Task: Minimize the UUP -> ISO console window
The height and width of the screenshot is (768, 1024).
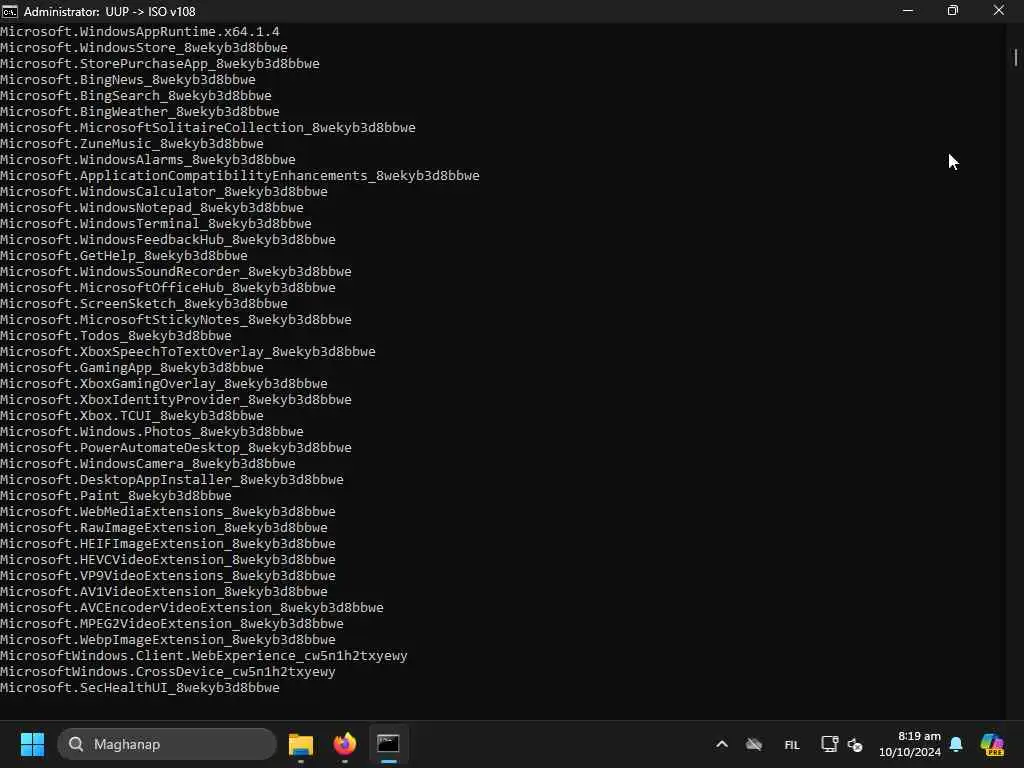Action: click(x=908, y=11)
